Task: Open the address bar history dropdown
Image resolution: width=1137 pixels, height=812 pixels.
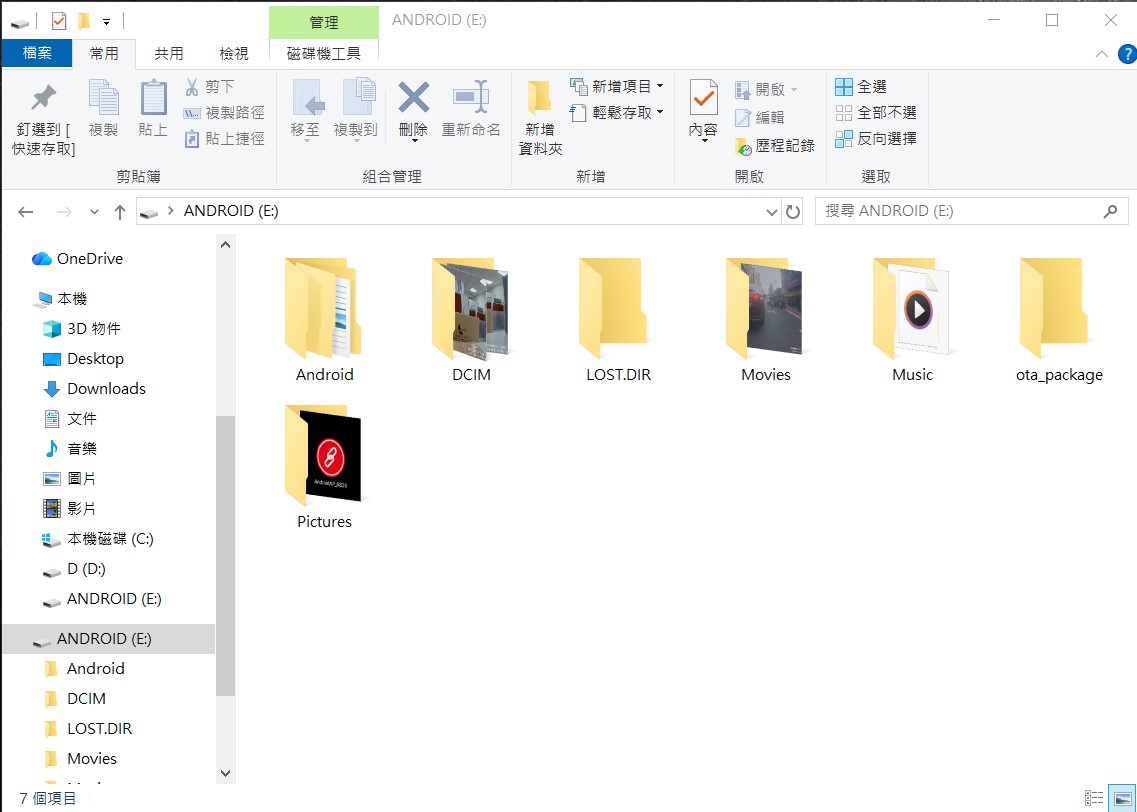Action: 771,212
